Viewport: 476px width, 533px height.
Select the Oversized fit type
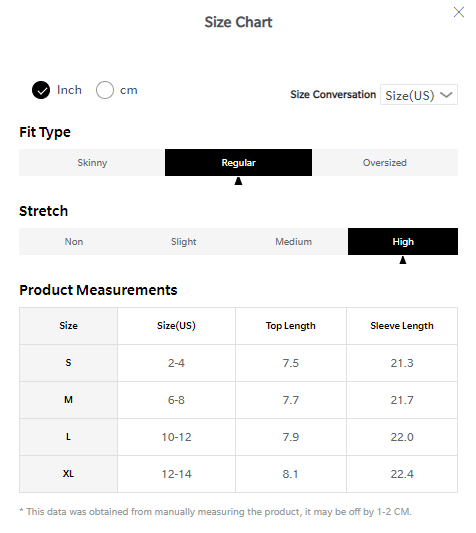pos(385,162)
